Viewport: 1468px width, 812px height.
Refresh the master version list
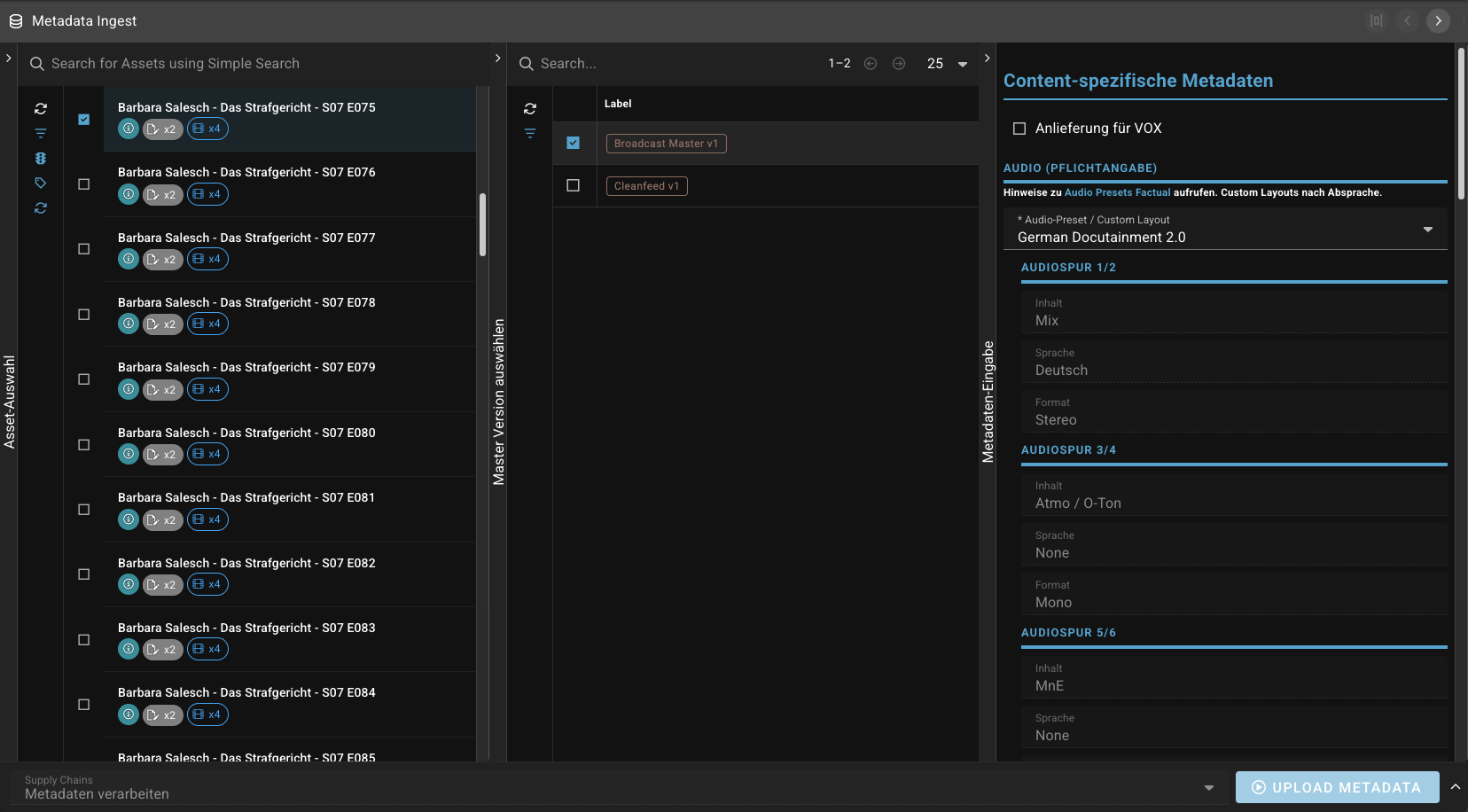pyautogui.click(x=530, y=109)
